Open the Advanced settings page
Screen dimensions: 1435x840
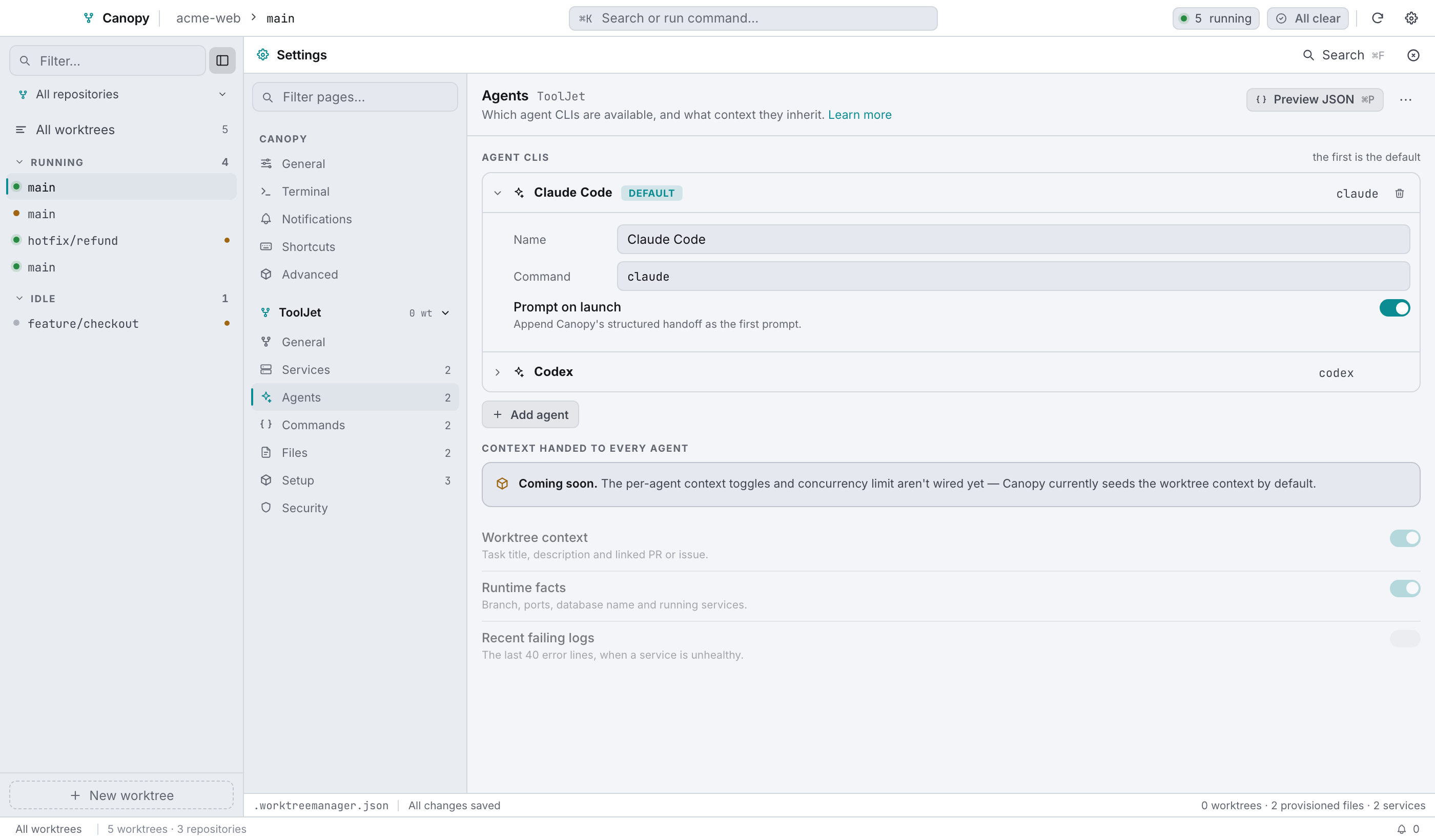coord(355,275)
